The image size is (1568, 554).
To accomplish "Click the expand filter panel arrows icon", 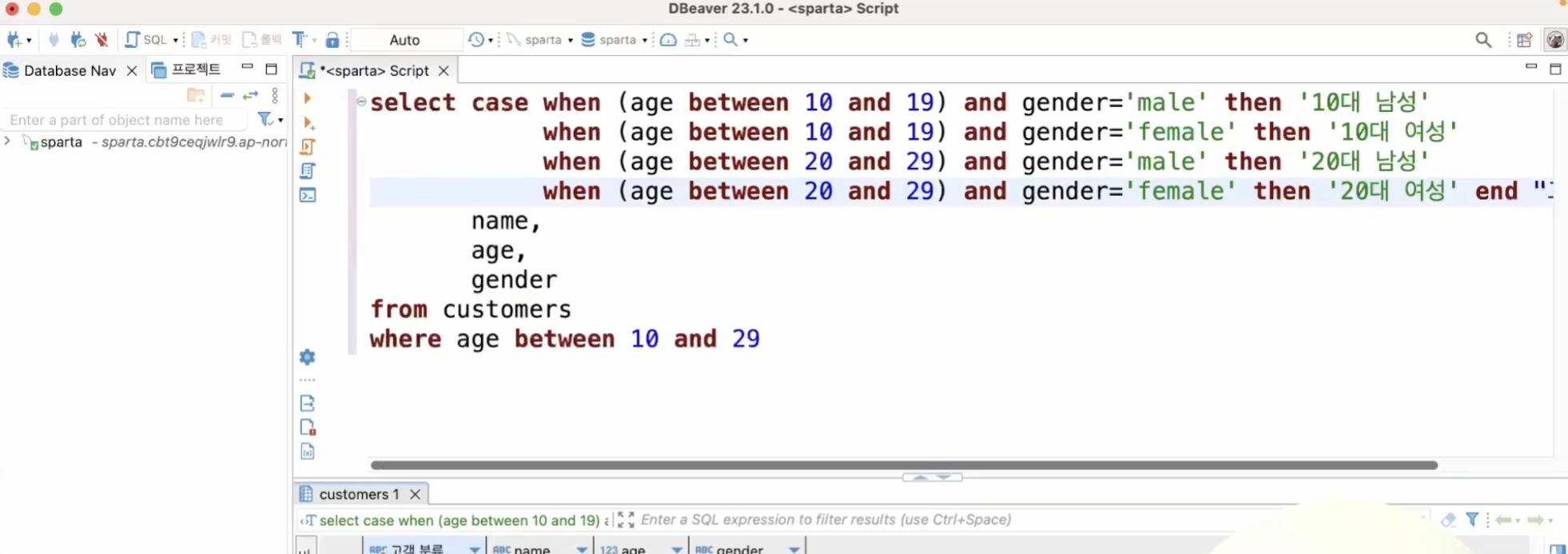I will pos(626,520).
